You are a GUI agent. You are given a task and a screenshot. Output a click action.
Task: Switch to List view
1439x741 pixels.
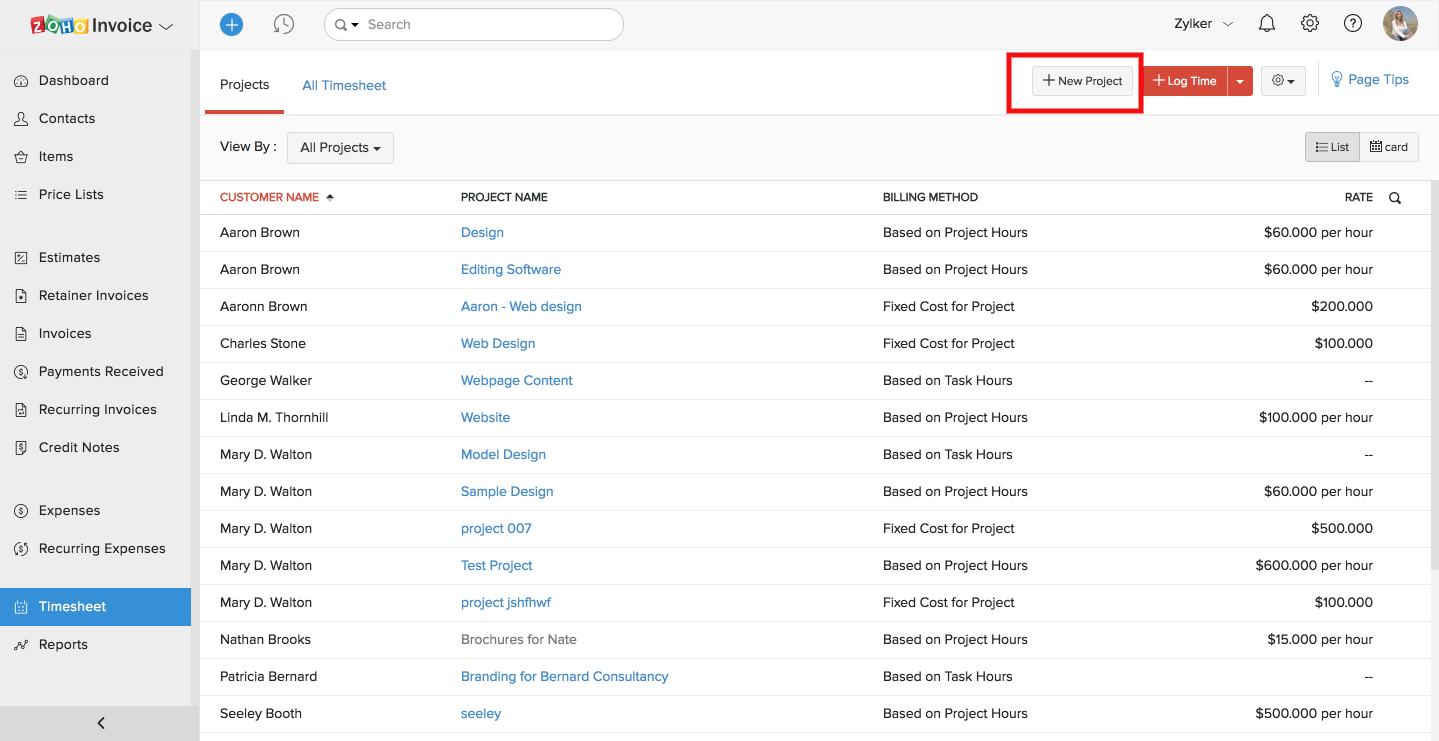1332,147
